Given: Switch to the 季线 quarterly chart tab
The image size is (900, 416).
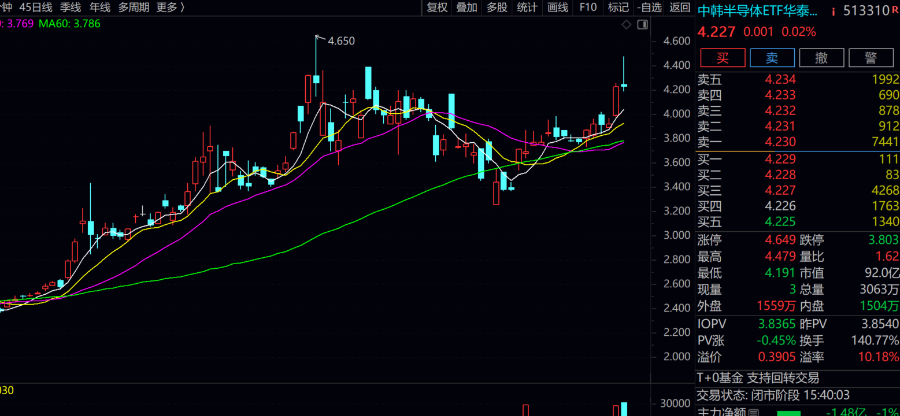Looking at the screenshot, I should (x=72, y=7).
